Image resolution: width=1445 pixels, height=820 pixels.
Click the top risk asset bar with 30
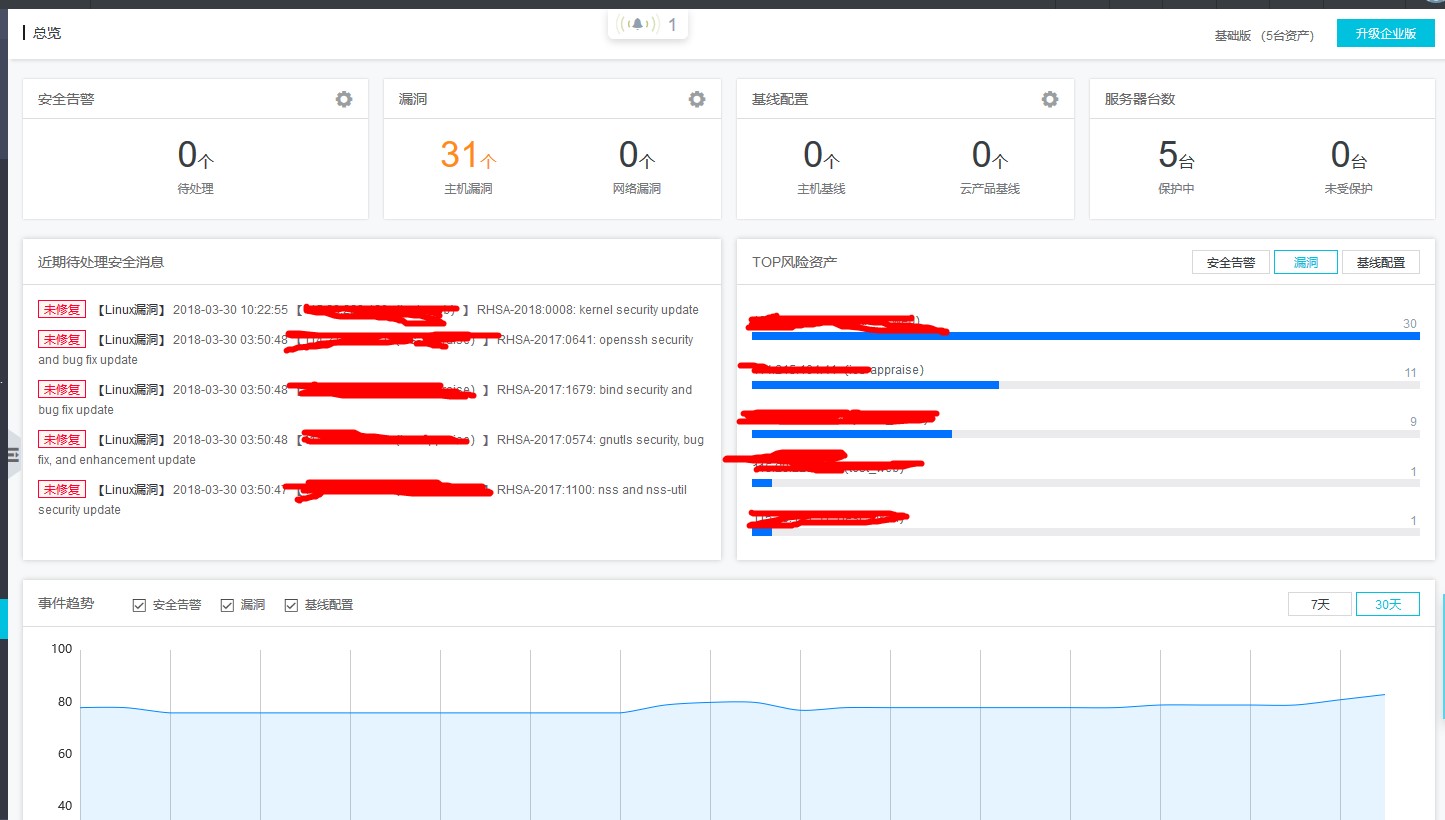point(1085,336)
